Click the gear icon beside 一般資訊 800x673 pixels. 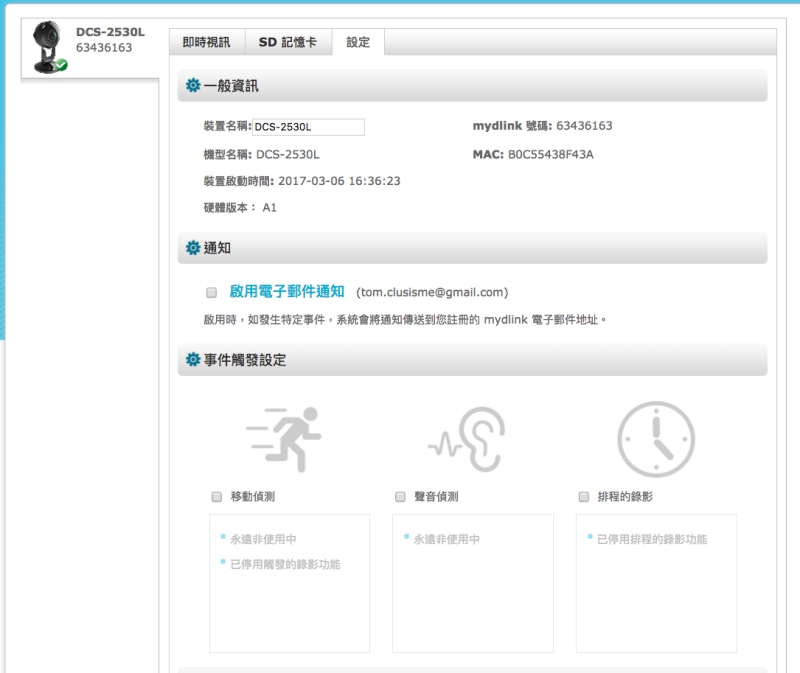pyautogui.click(x=192, y=87)
